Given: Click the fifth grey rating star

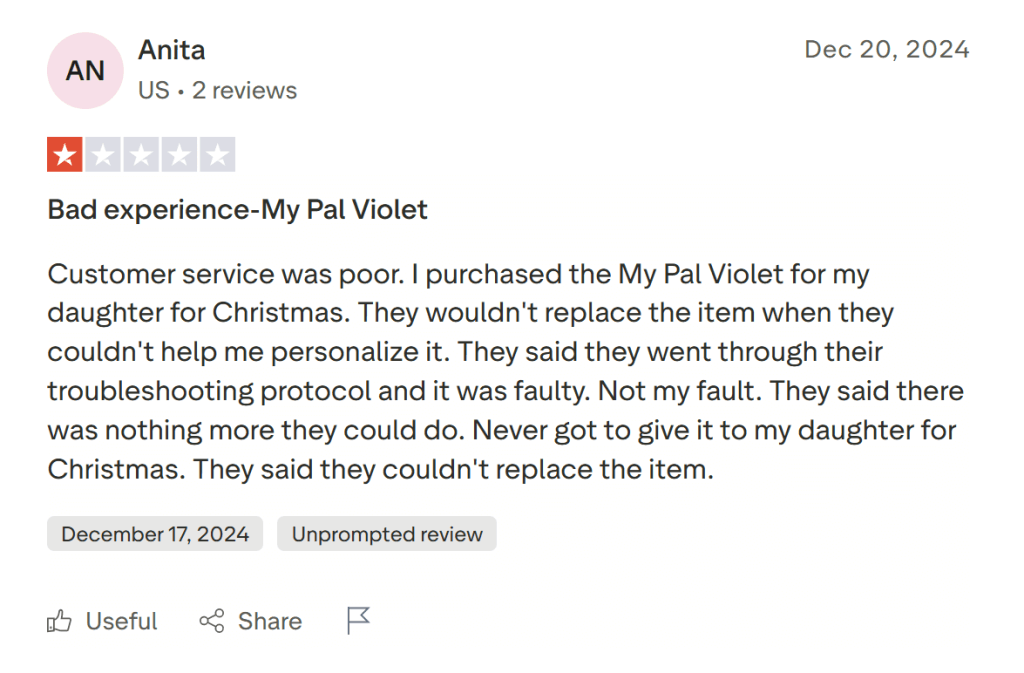Looking at the screenshot, I should 217,155.
